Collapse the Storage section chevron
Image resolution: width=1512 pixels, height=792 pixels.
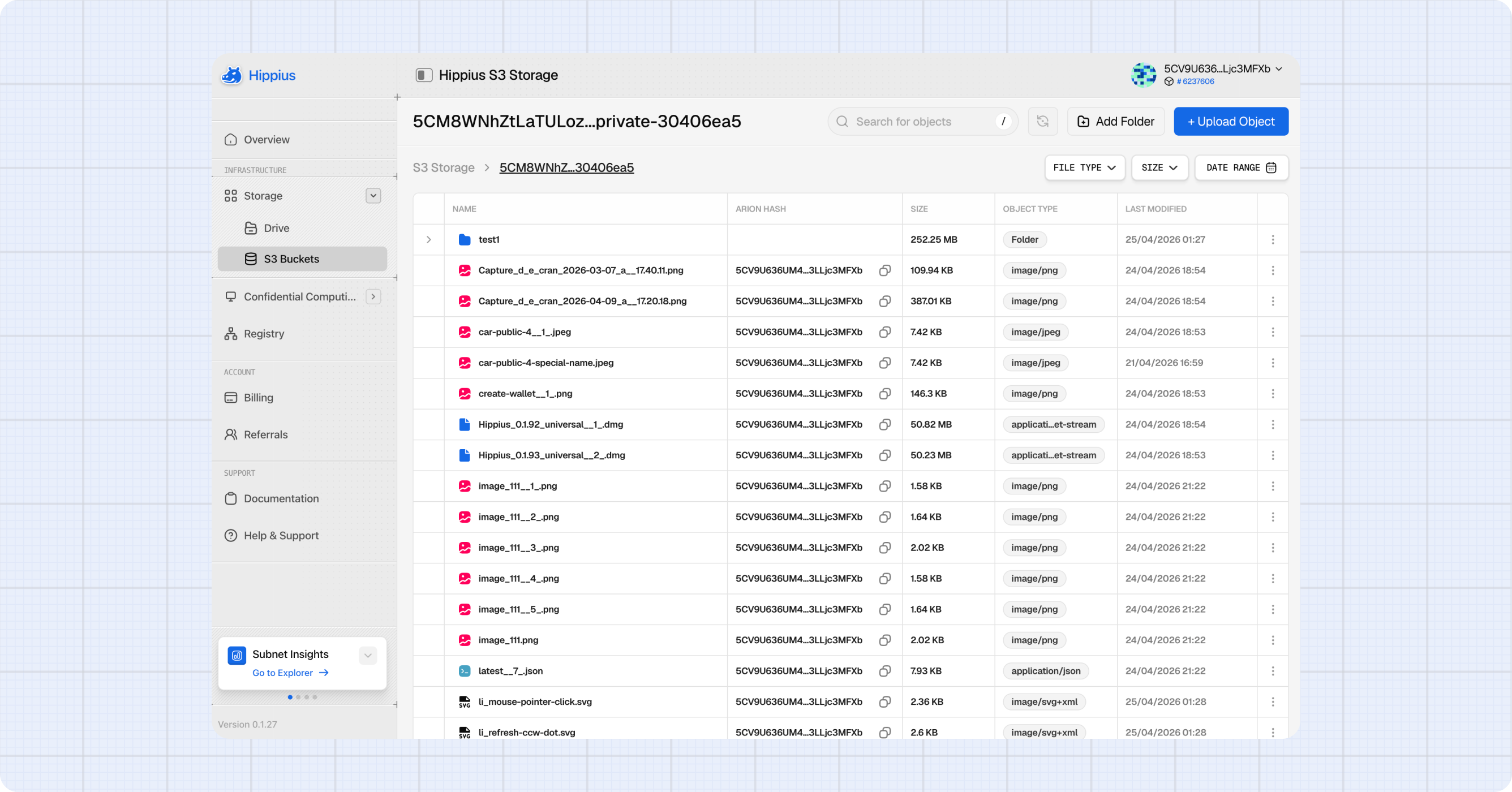point(373,195)
